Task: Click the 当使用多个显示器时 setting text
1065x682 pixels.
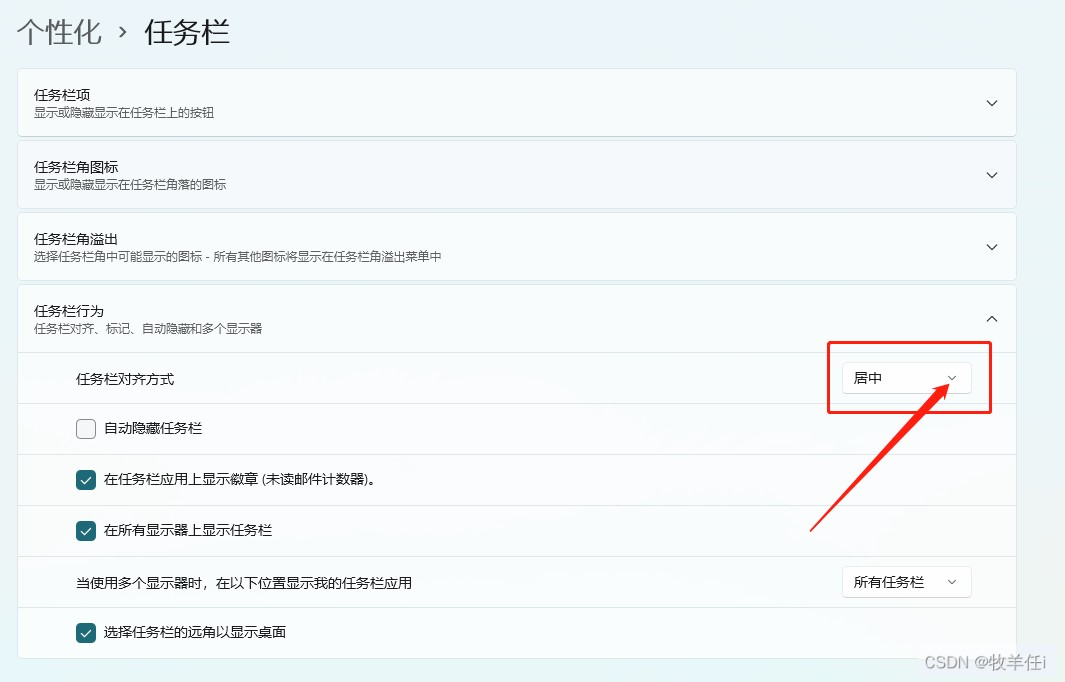Action: [x=244, y=583]
